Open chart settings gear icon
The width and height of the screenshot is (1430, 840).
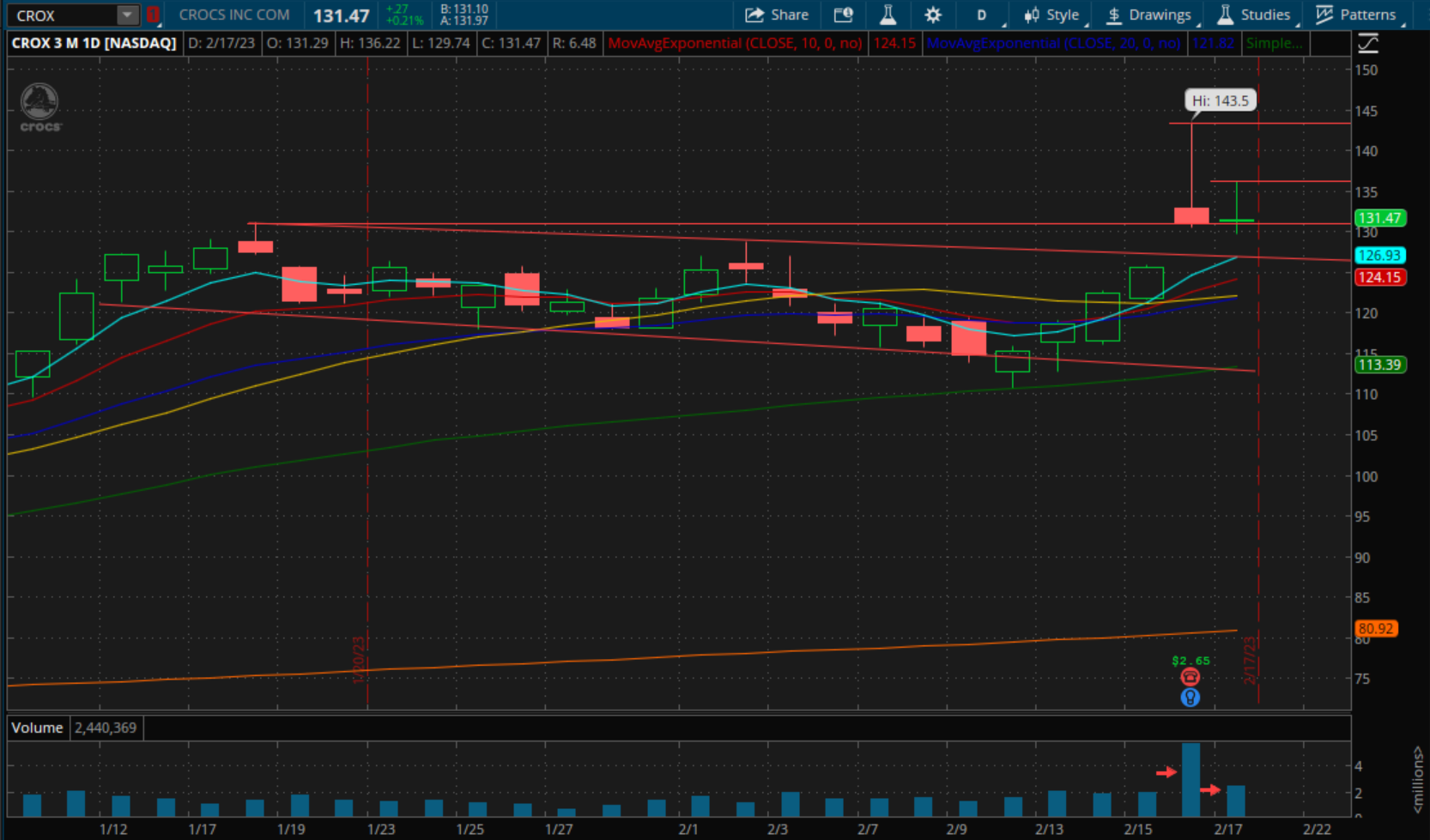click(933, 15)
